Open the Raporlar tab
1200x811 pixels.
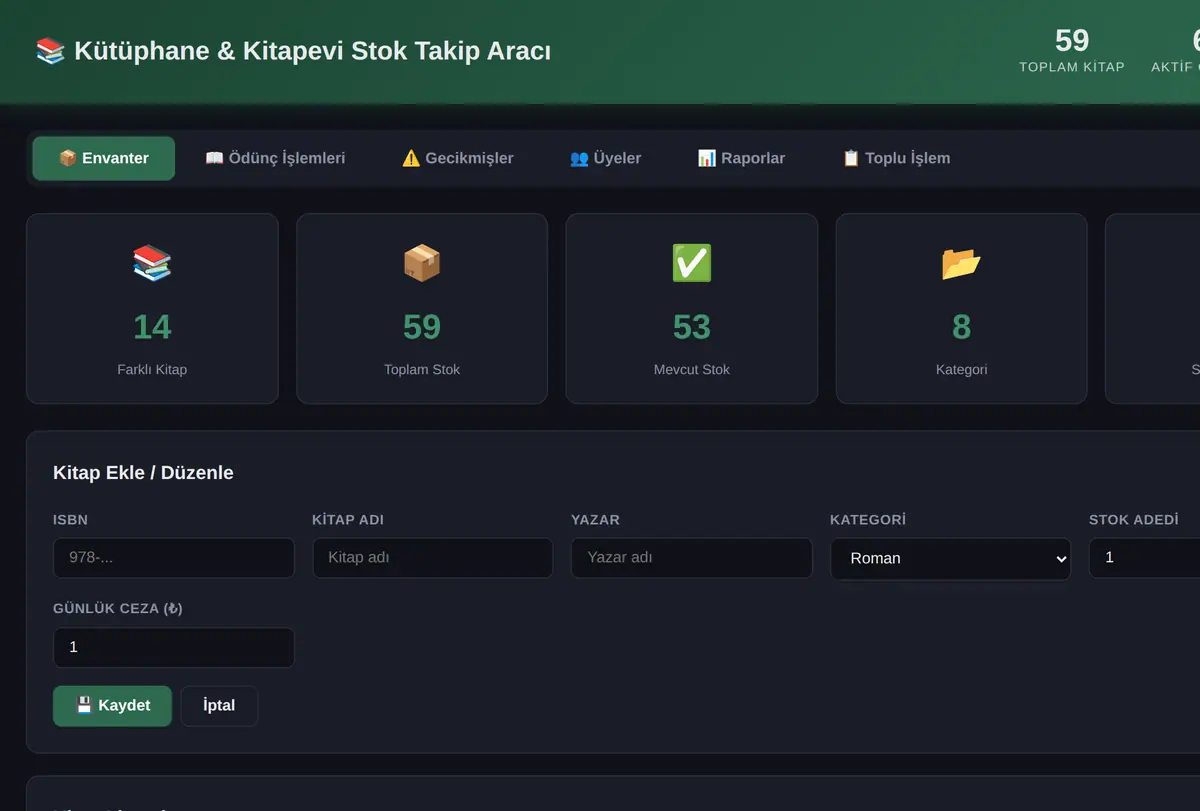(x=741, y=158)
